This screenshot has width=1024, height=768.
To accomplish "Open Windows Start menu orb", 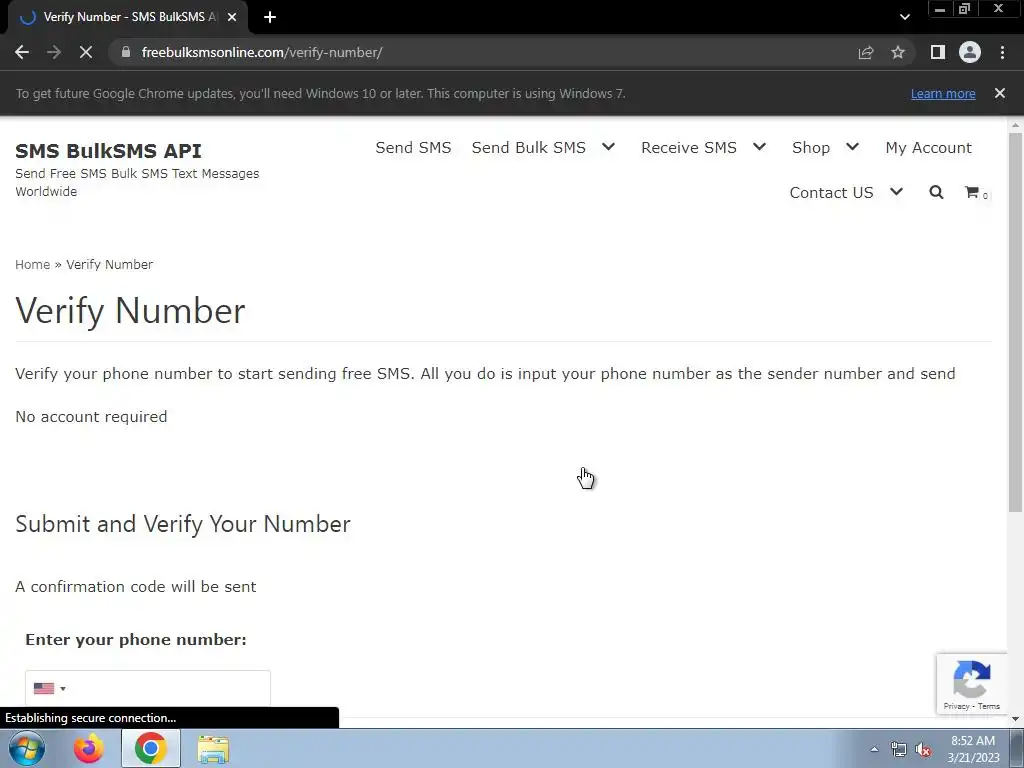I will click(x=27, y=748).
